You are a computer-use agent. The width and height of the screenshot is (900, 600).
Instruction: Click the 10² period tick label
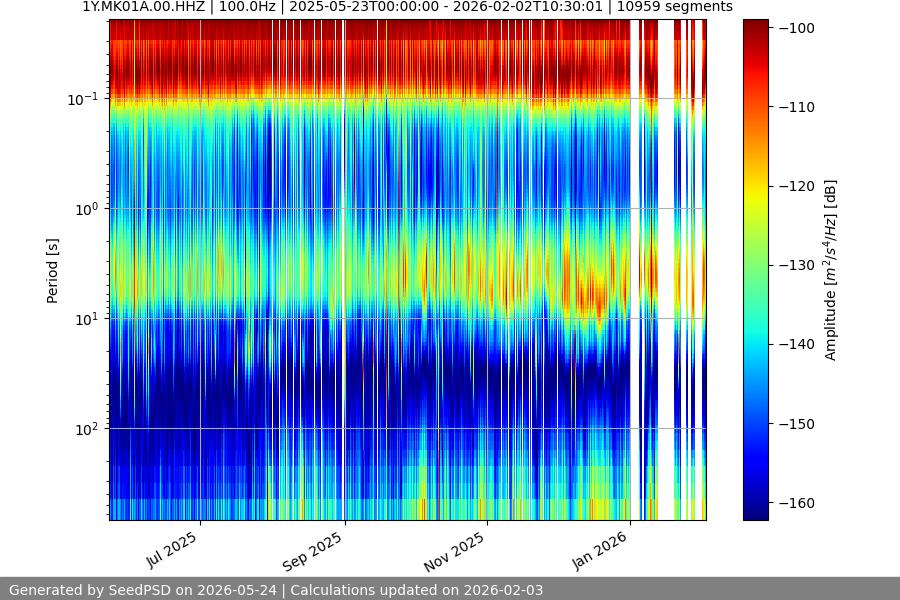[x=87, y=429]
